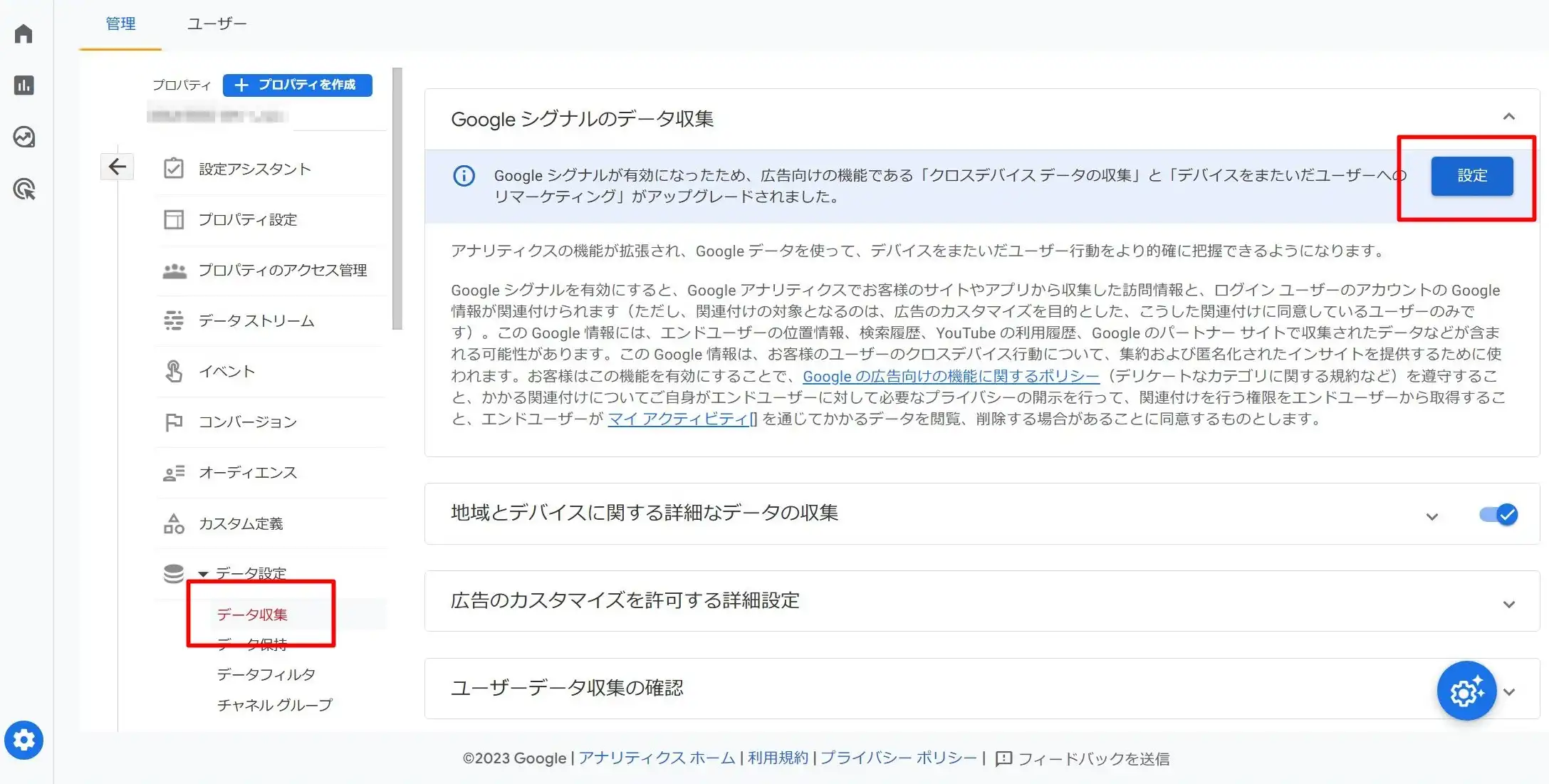Click the floating blue sparkle gear button
This screenshot has width=1549, height=784.
[1466, 691]
